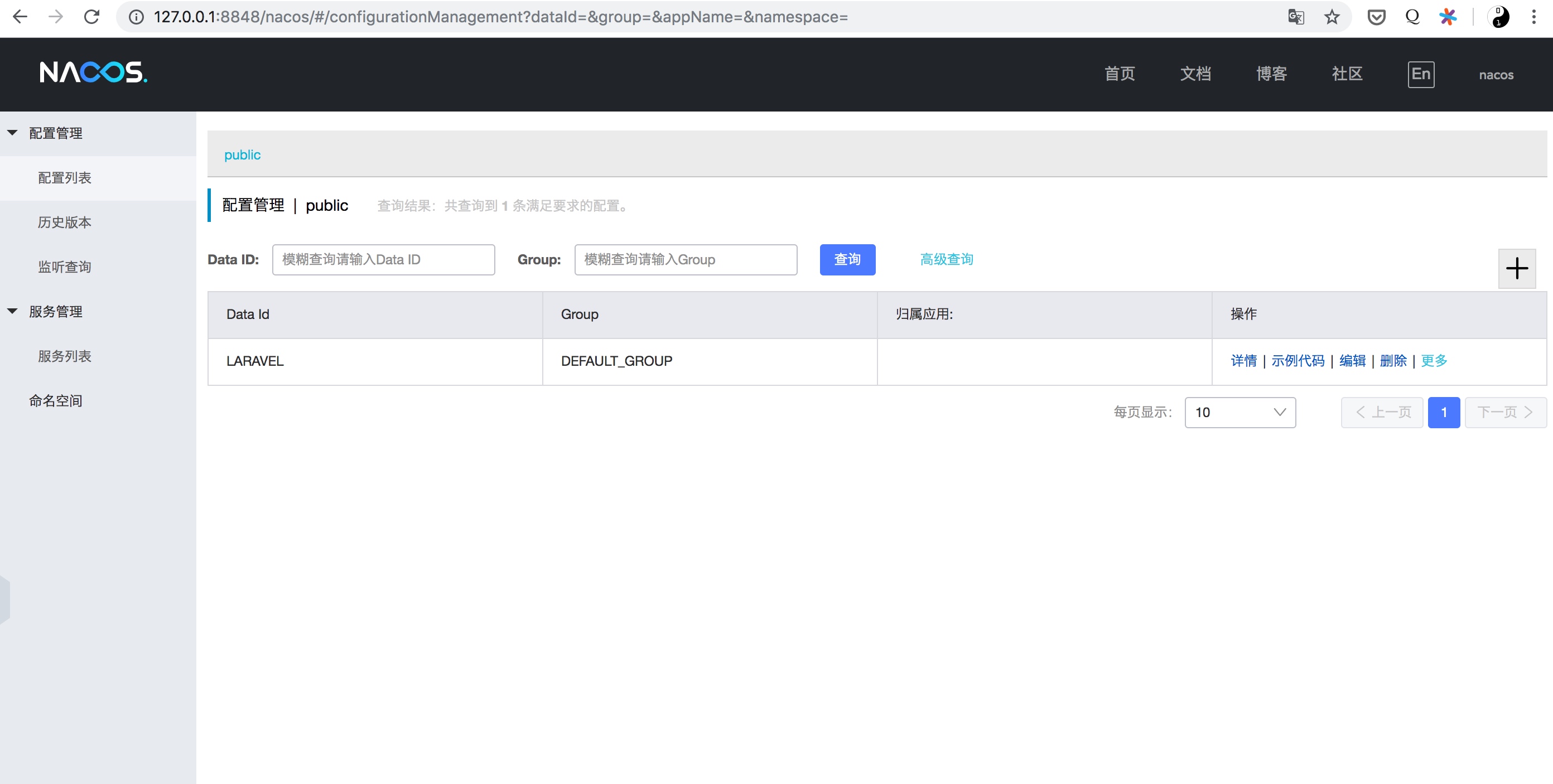1553x784 pixels.
Task: Open 历史版本 in the sidebar
Action: (x=65, y=222)
